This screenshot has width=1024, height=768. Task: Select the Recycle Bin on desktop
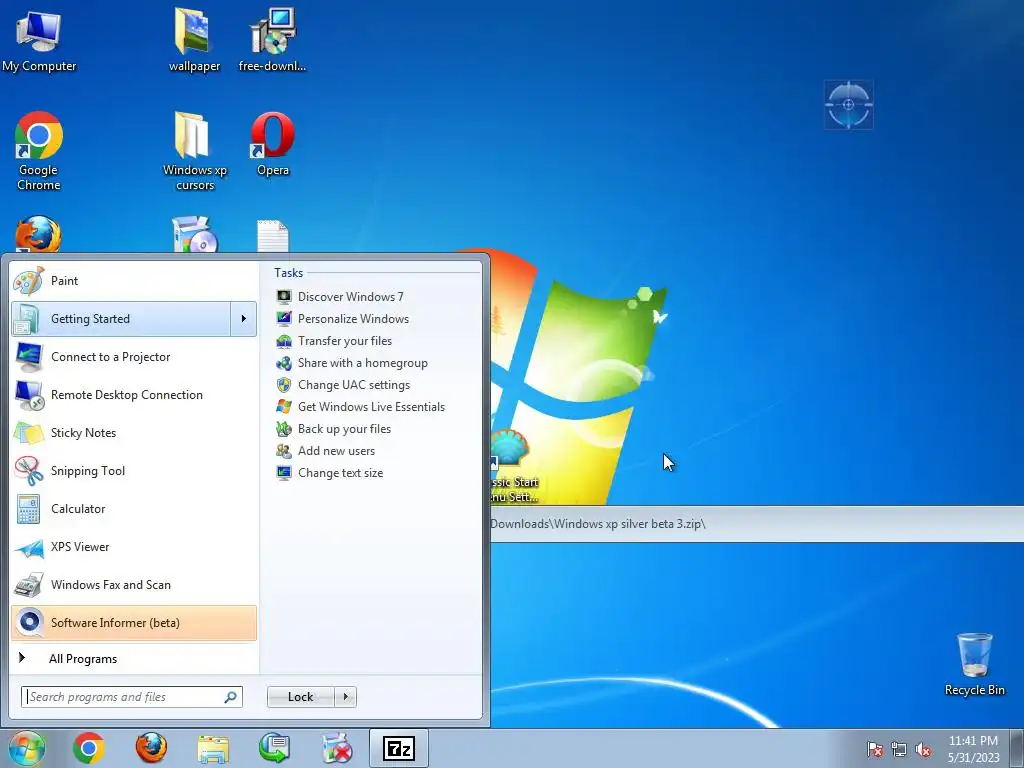974,665
